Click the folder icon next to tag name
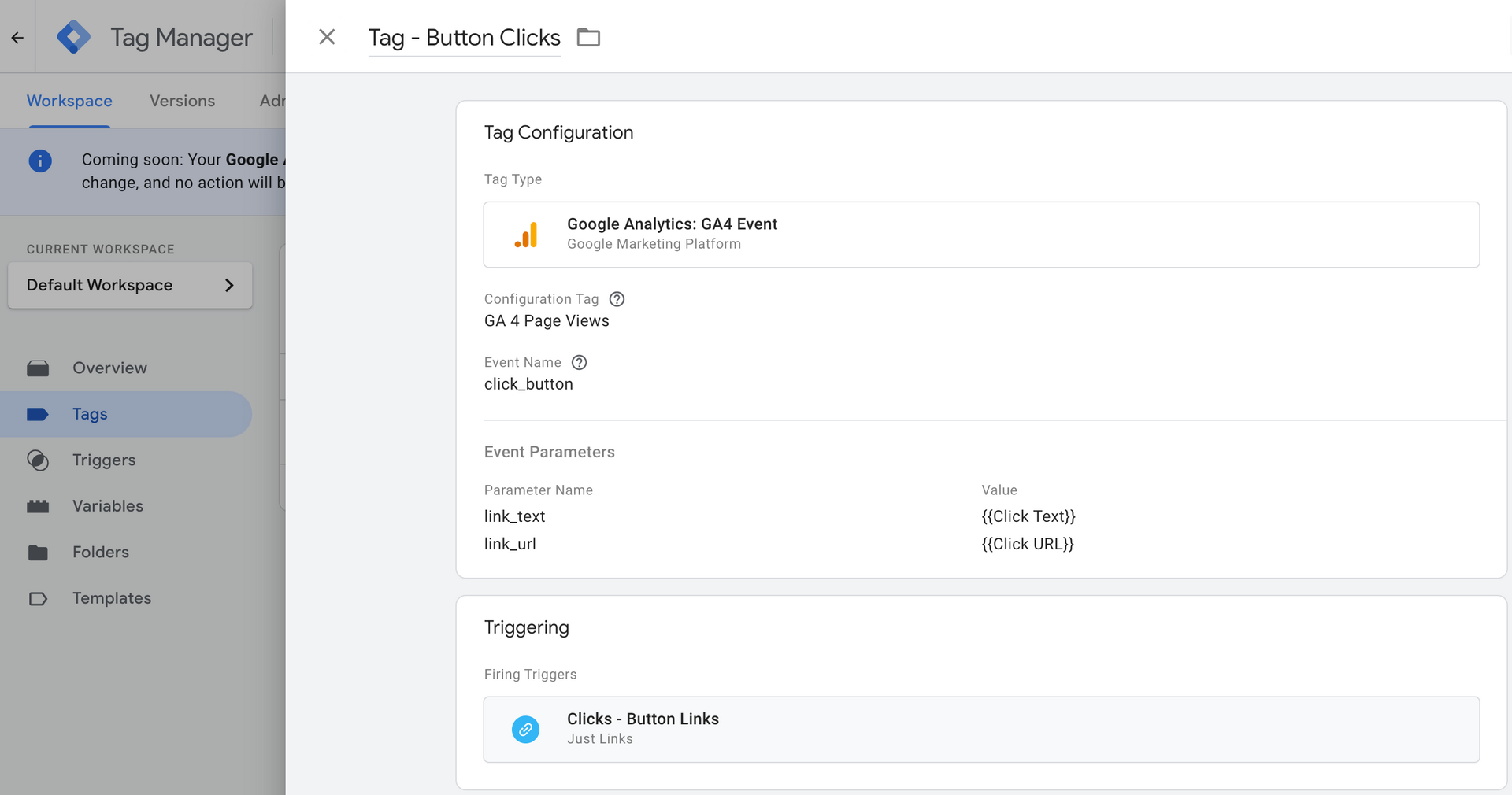 coord(588,37)
